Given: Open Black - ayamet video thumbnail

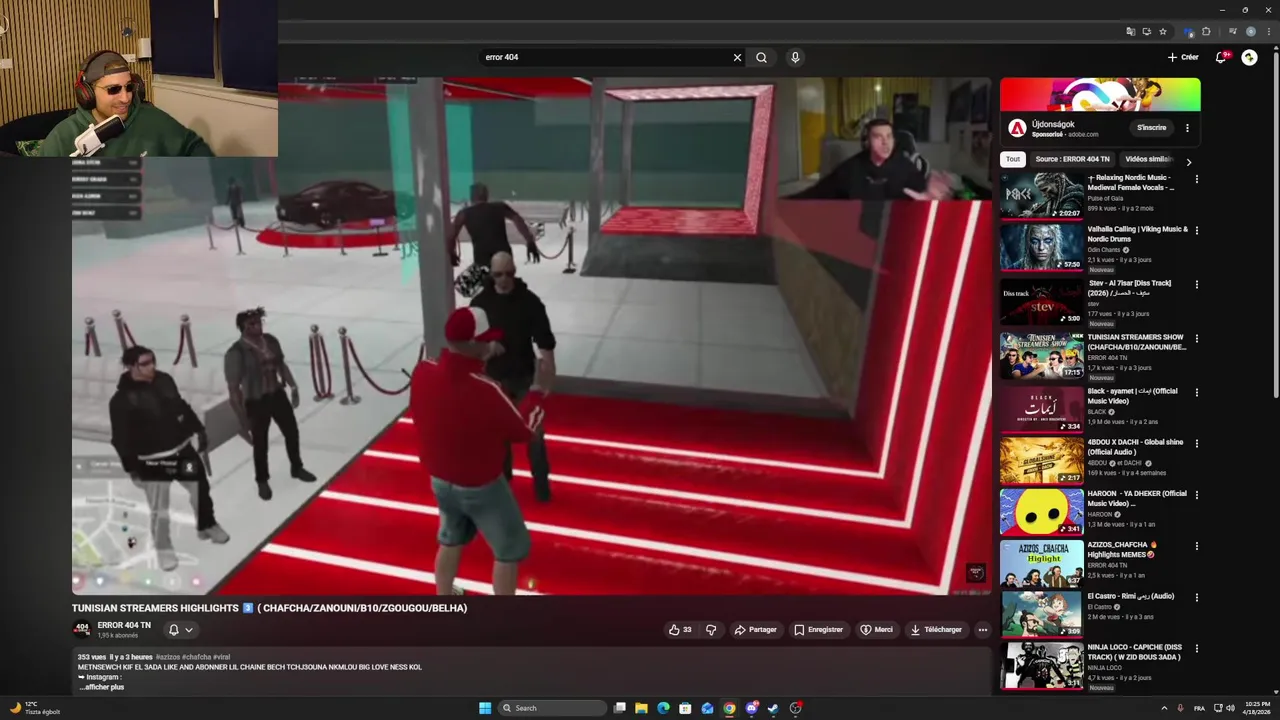Looking at the screenshot, I should (x=1042, y=408).
